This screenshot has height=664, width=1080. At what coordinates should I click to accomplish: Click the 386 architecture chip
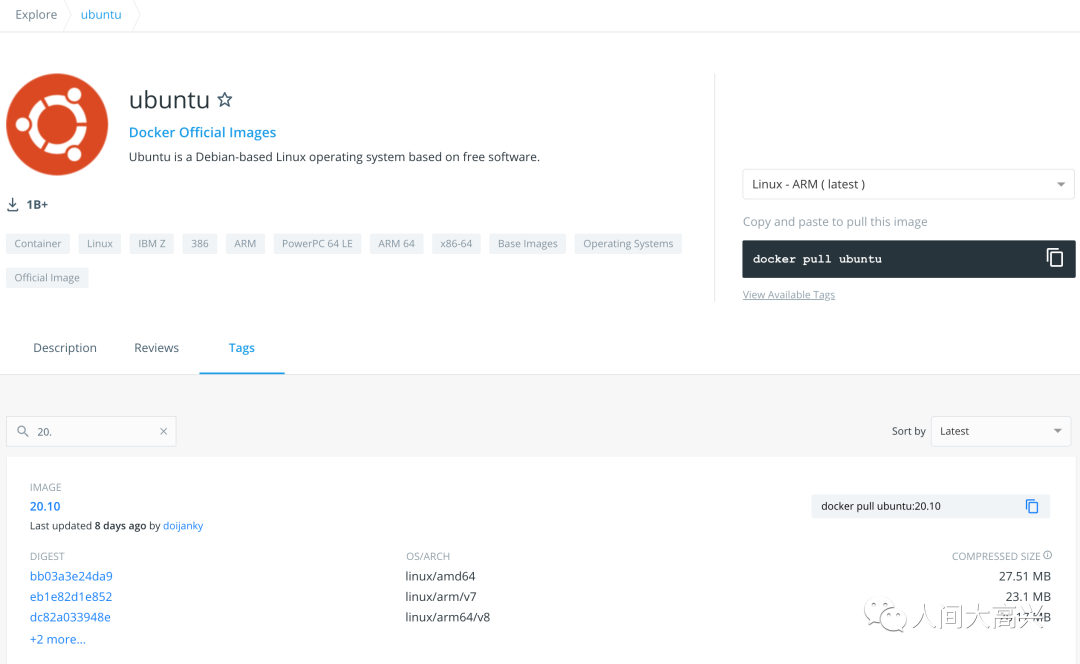pos(200,244)
